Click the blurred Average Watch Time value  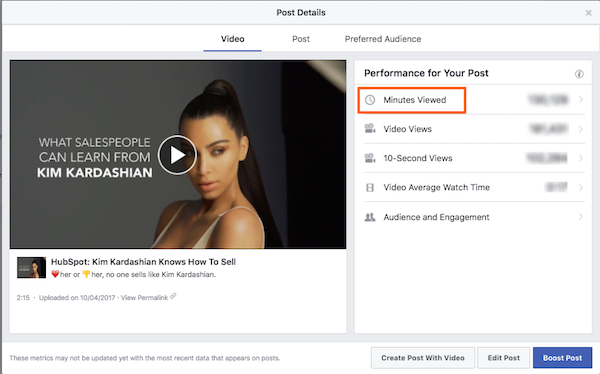(556, 187)
